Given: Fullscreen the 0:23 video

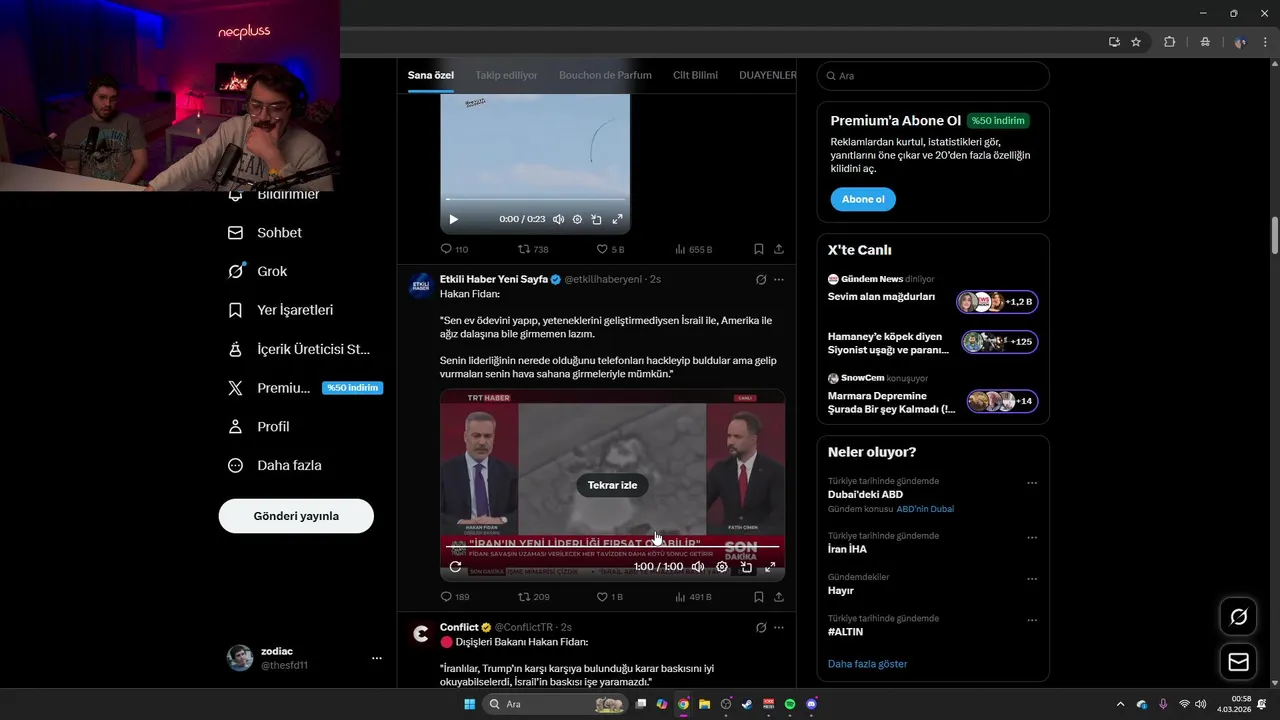Looking at the screenshot, I should pos(617,219).
